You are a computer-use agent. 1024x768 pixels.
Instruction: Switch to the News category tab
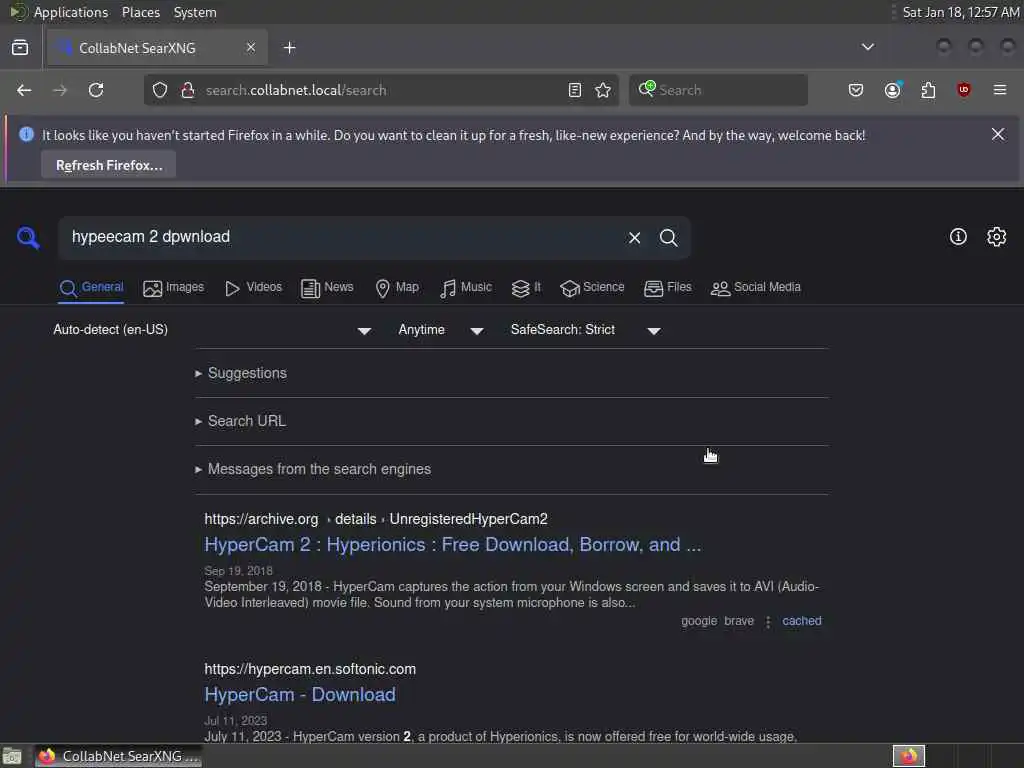coord(327,288)
